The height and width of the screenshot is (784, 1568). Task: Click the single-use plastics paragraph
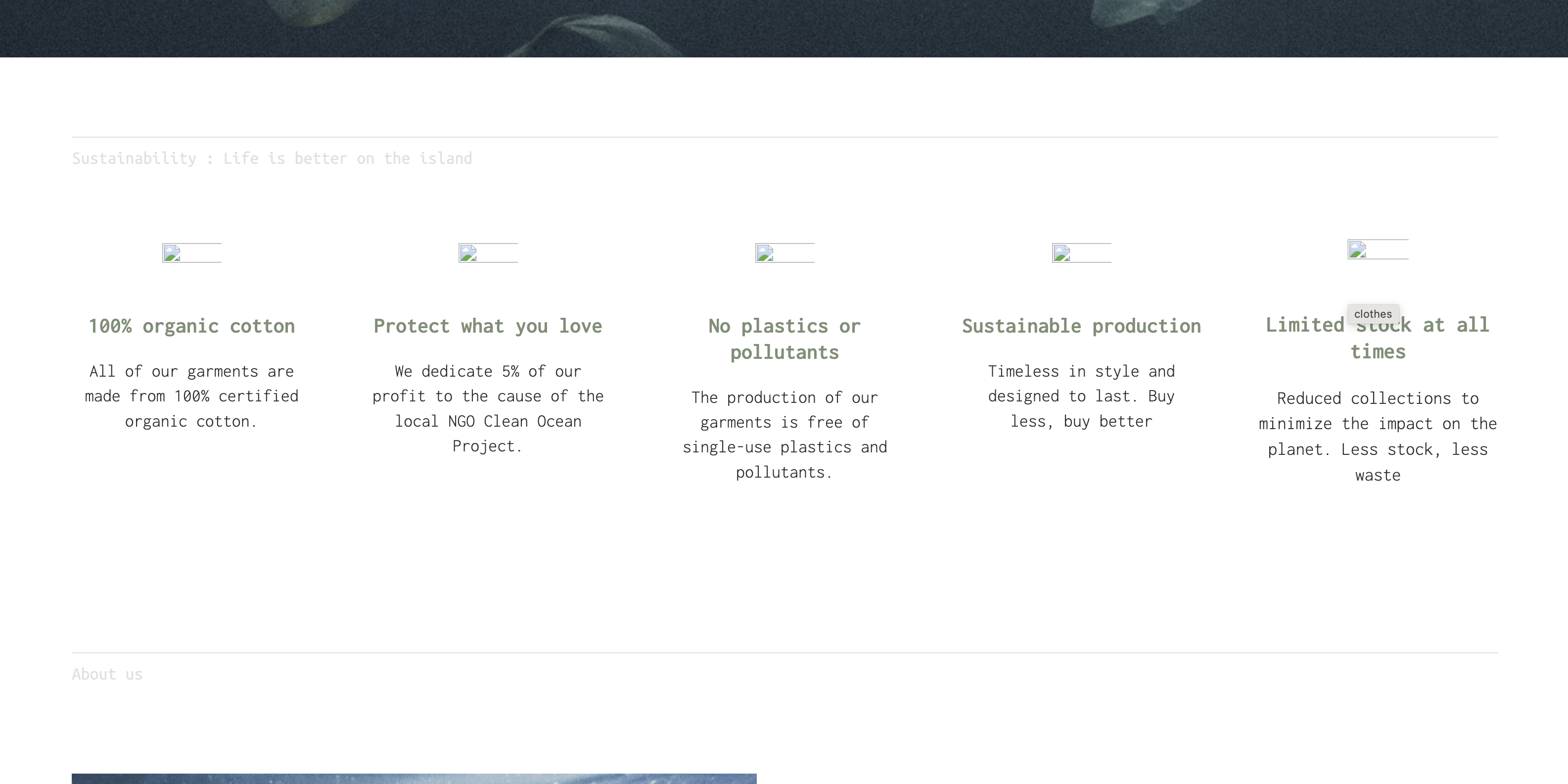(784, 435)
